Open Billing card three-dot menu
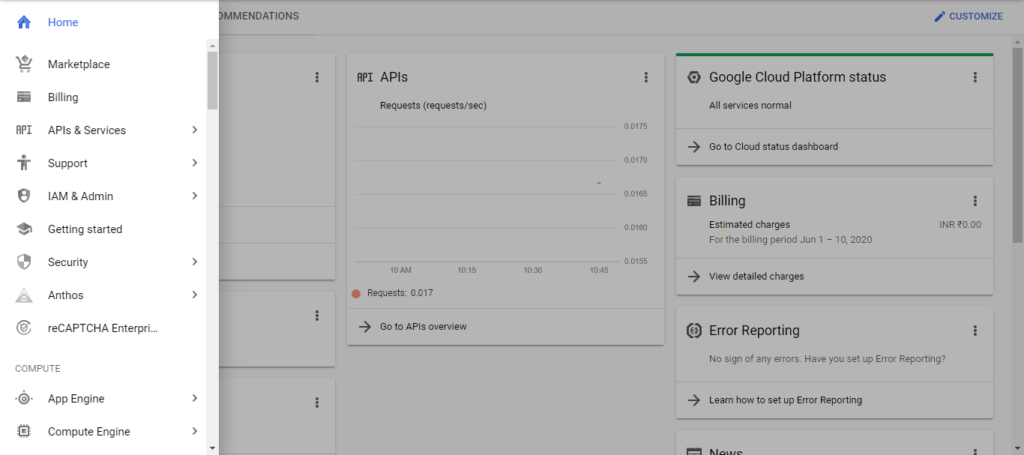Image resolution: width=1024 pixels, height=455 pixels. tap(975, 200)
